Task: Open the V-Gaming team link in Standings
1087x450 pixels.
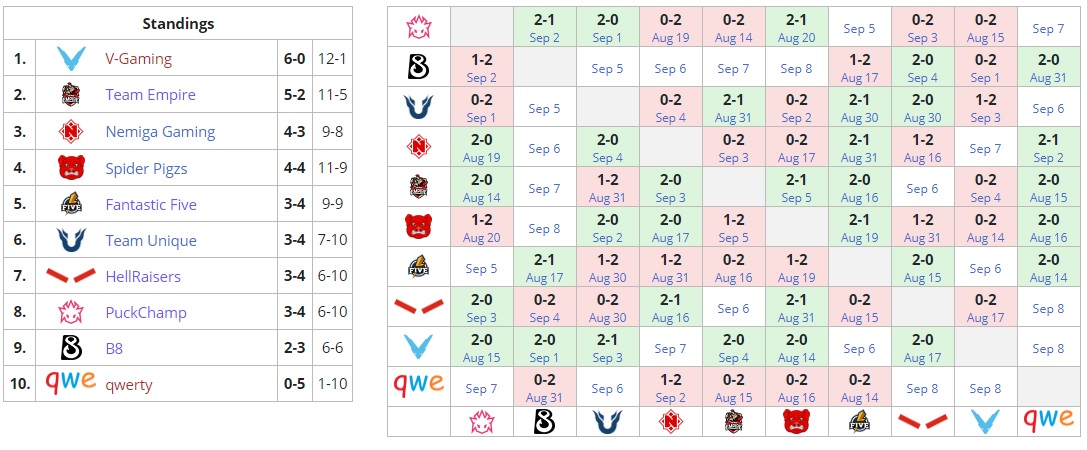Action: point(138,59)
